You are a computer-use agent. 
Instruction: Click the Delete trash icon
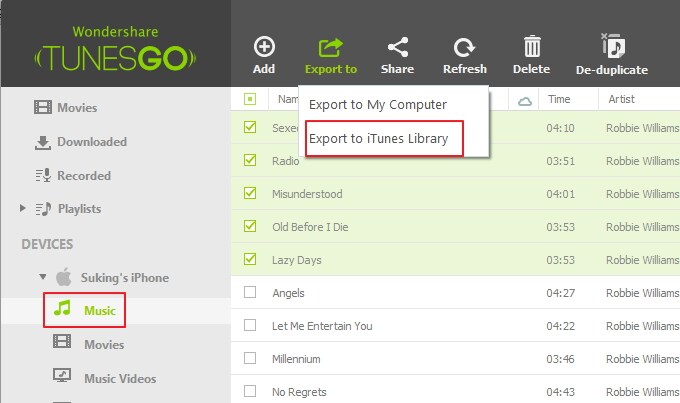tap(531, 48)
